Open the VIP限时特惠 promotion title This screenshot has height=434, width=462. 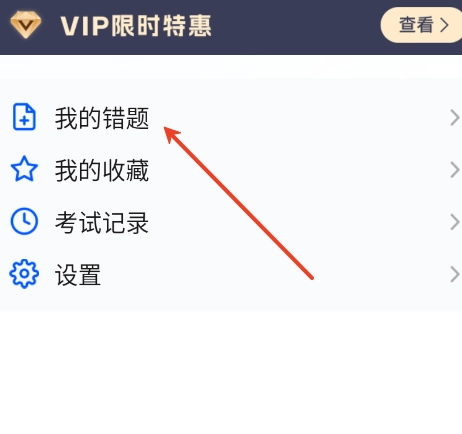pyautogui.click(x=136, y=26)
